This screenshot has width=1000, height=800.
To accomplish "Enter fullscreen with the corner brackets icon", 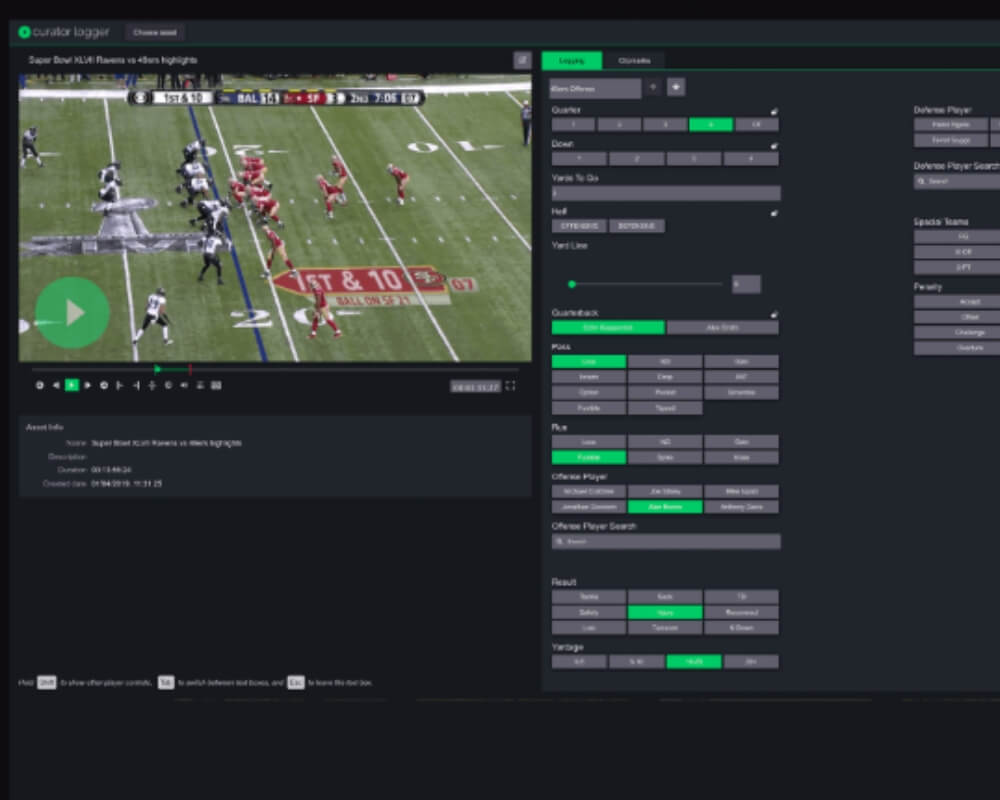I will click(x=510, y=386).
